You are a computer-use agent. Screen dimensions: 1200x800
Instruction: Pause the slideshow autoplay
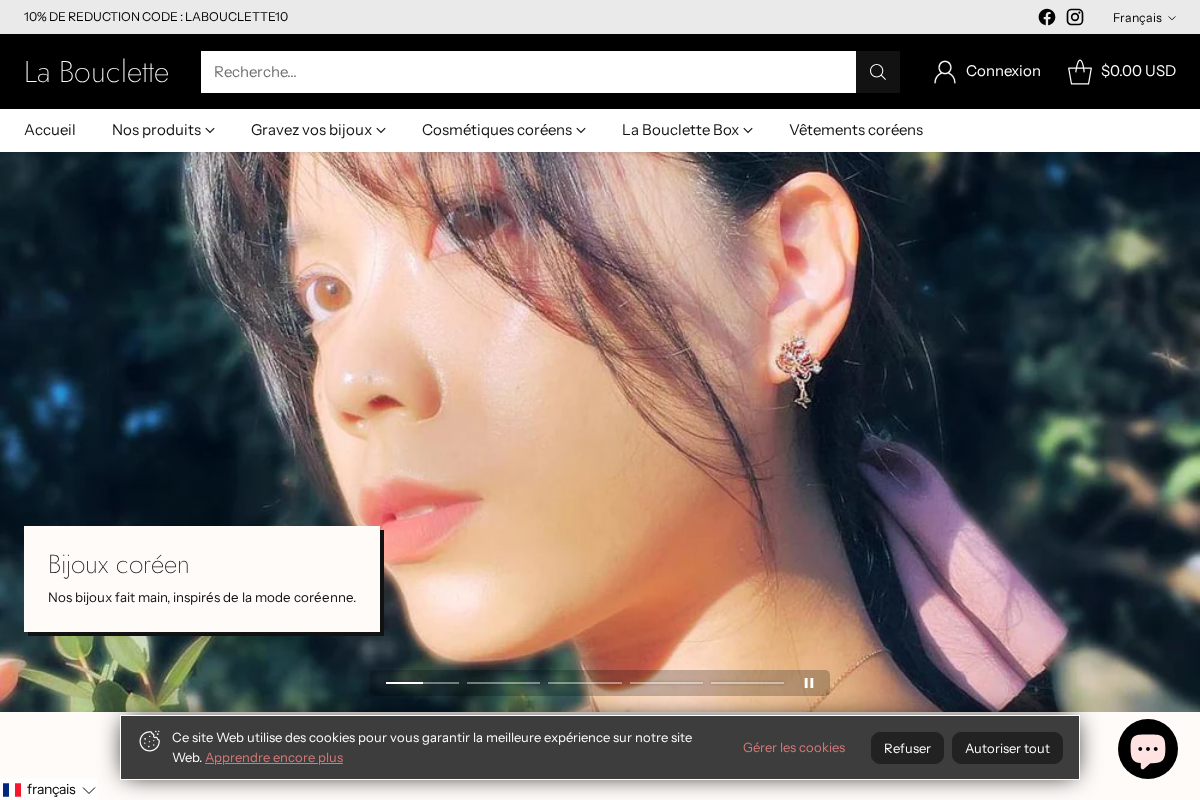(x=809, y=682)
